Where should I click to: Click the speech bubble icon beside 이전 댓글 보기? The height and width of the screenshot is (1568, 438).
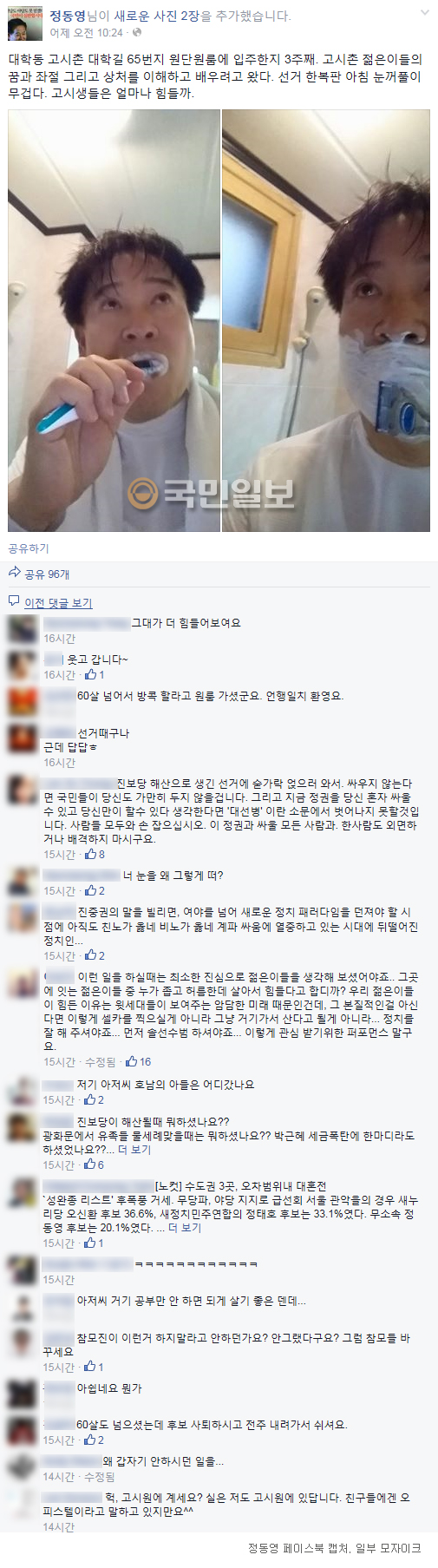coord(14,601)
